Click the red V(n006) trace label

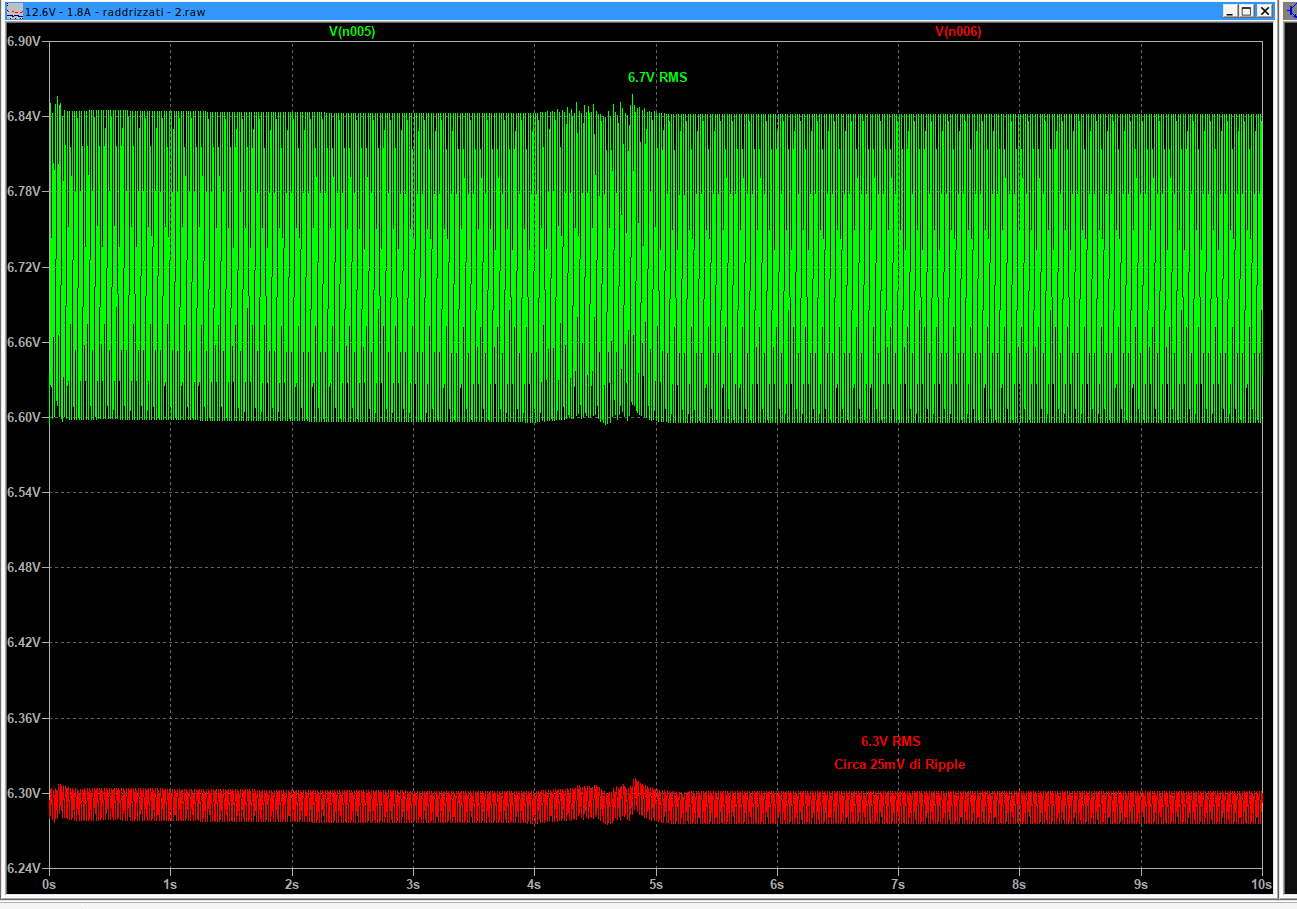(958, 32)
